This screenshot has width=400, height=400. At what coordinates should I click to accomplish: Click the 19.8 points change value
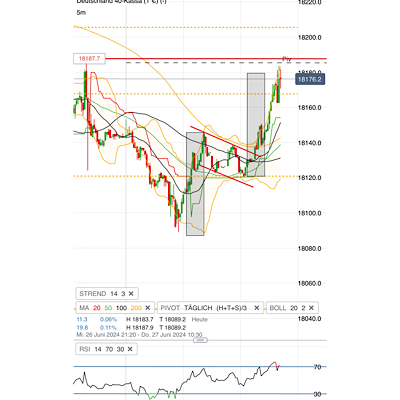pyautogui.click(x=82, y=328)
